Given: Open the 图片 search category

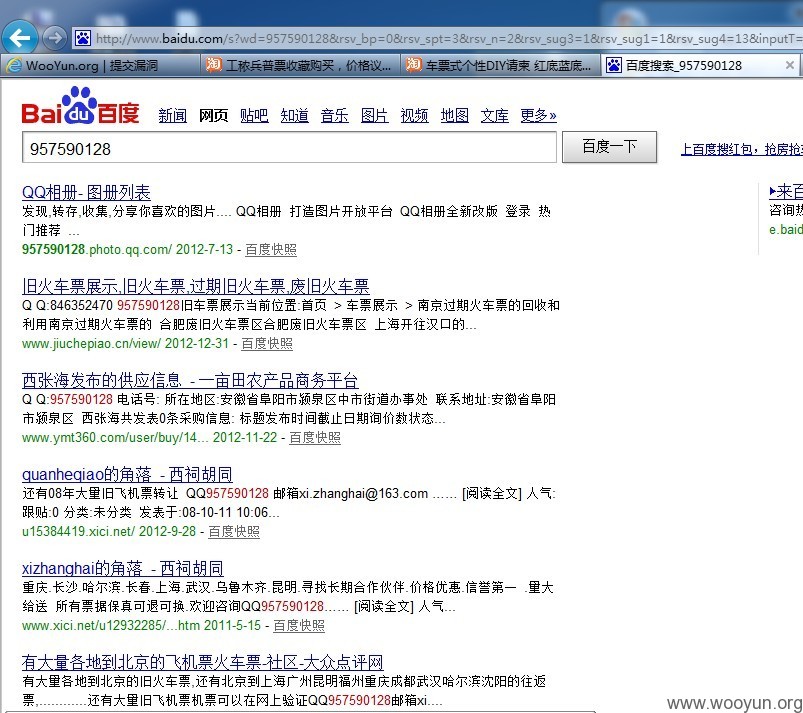Looking at the screenshot, I should [374, 115].
